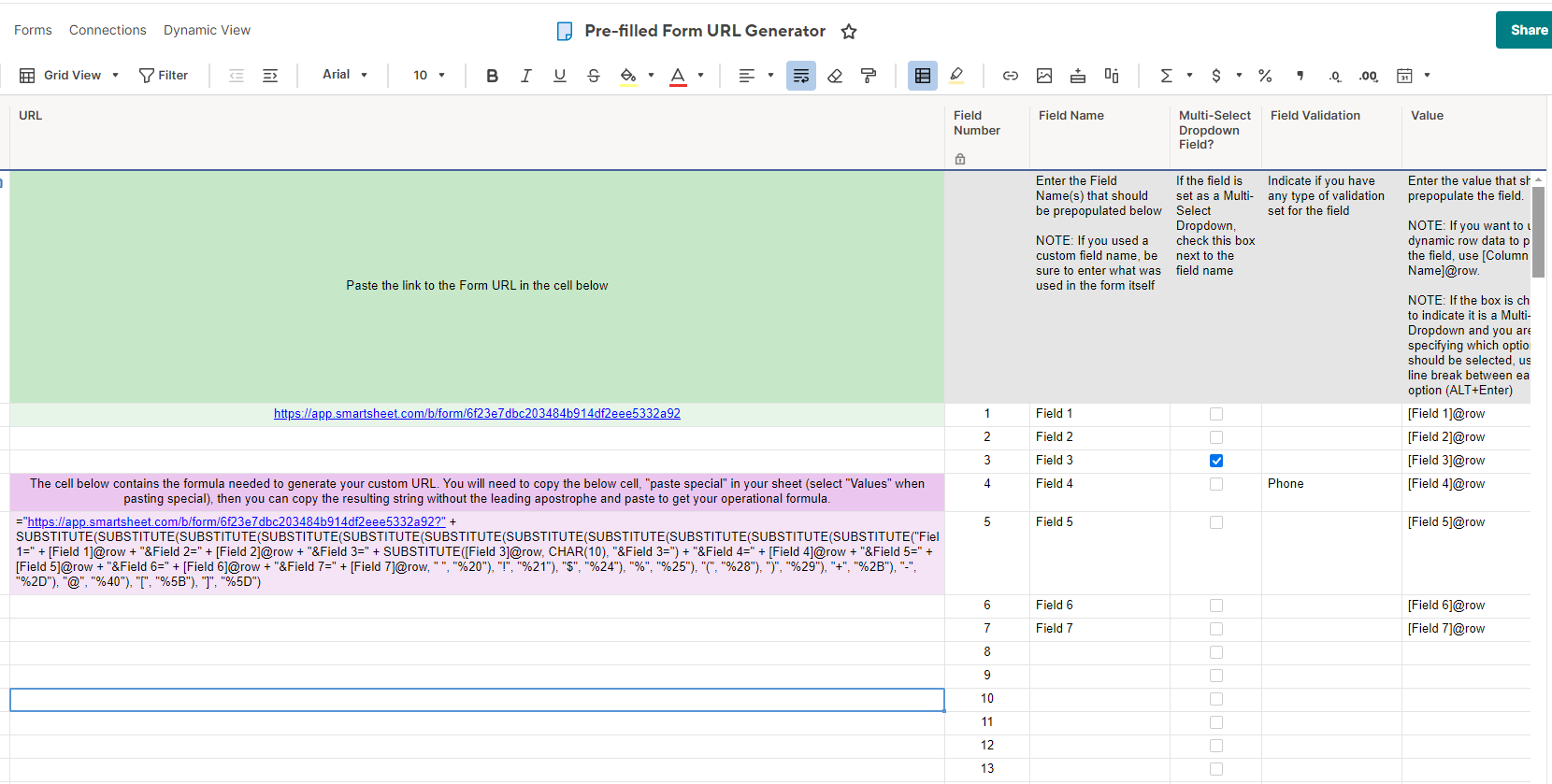
Task: Click the insert image icon
Action: pos(1044,76)
